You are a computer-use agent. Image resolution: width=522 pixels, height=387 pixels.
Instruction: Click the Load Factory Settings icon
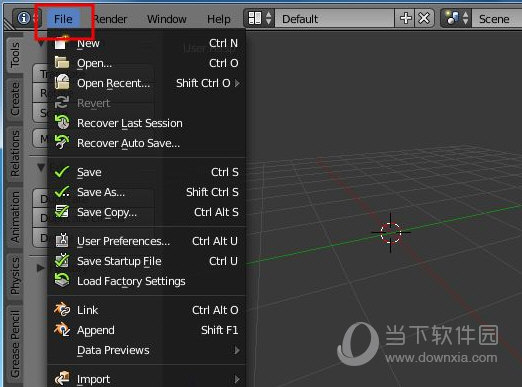click(x=62, y=280)
